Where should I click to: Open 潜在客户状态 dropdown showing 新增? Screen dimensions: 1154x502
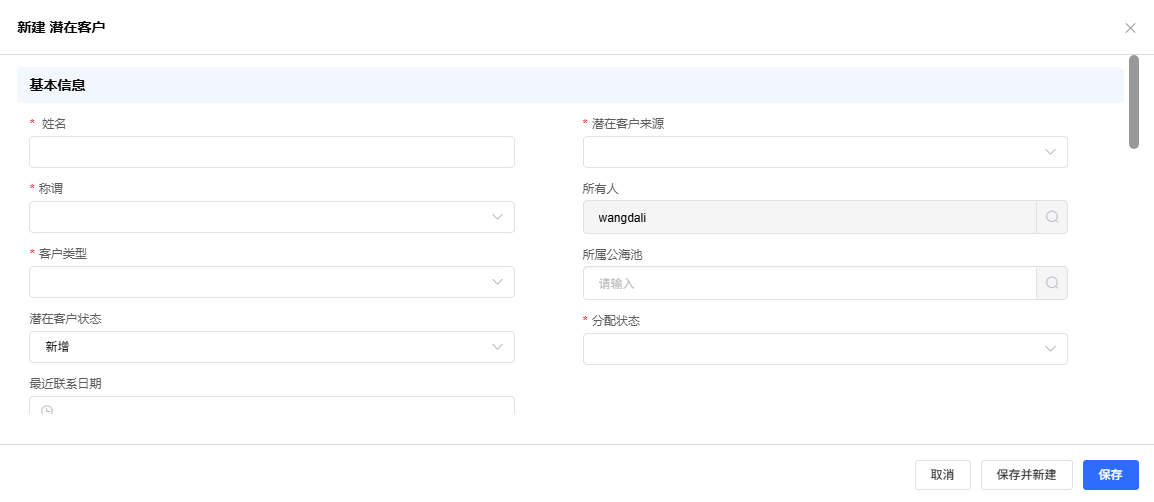pos(272,347)
